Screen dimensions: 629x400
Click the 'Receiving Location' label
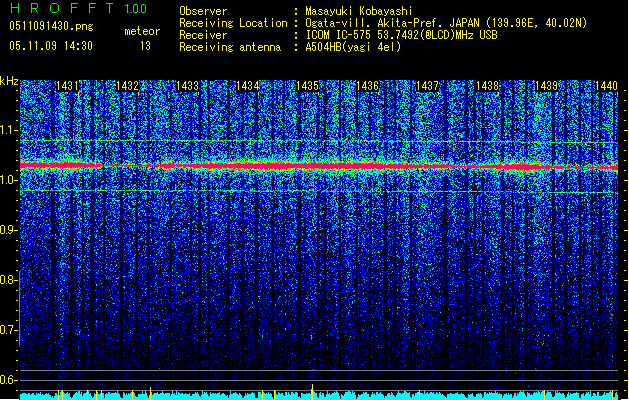click(x=233, y=23)
